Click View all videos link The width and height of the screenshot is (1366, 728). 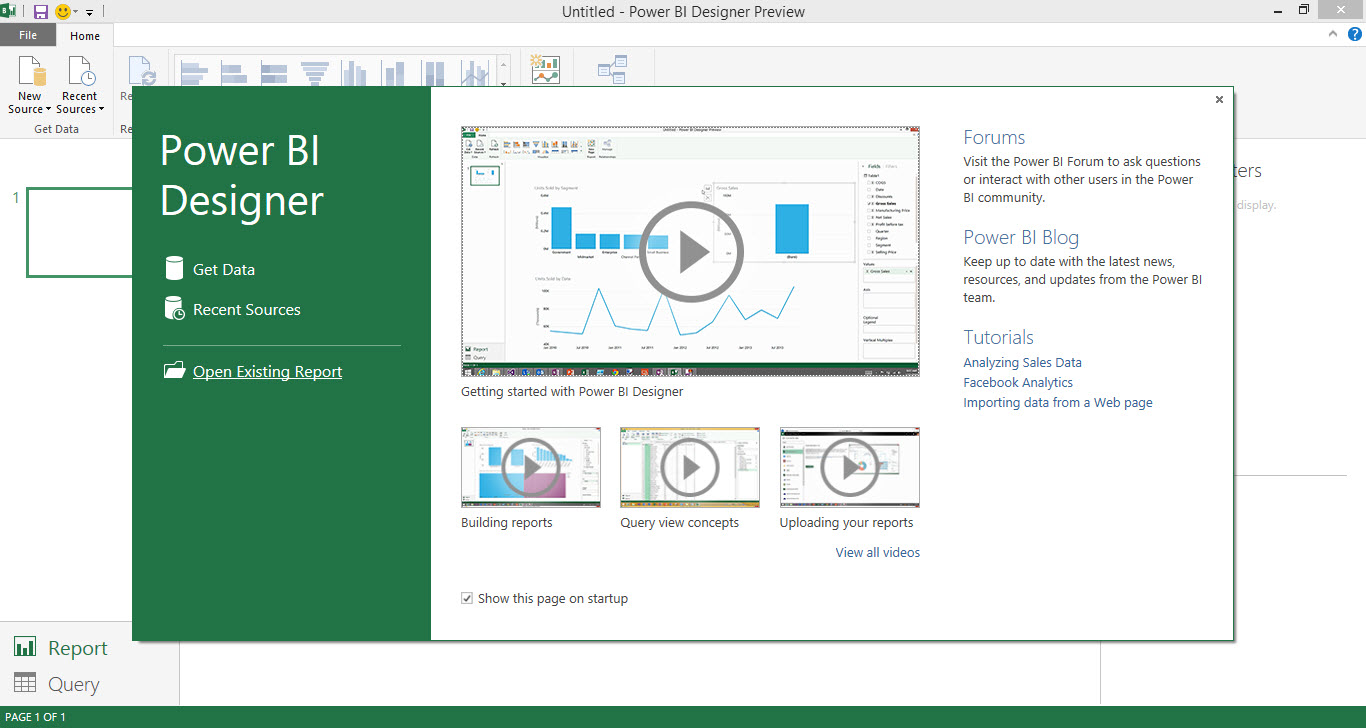point(877,552)
